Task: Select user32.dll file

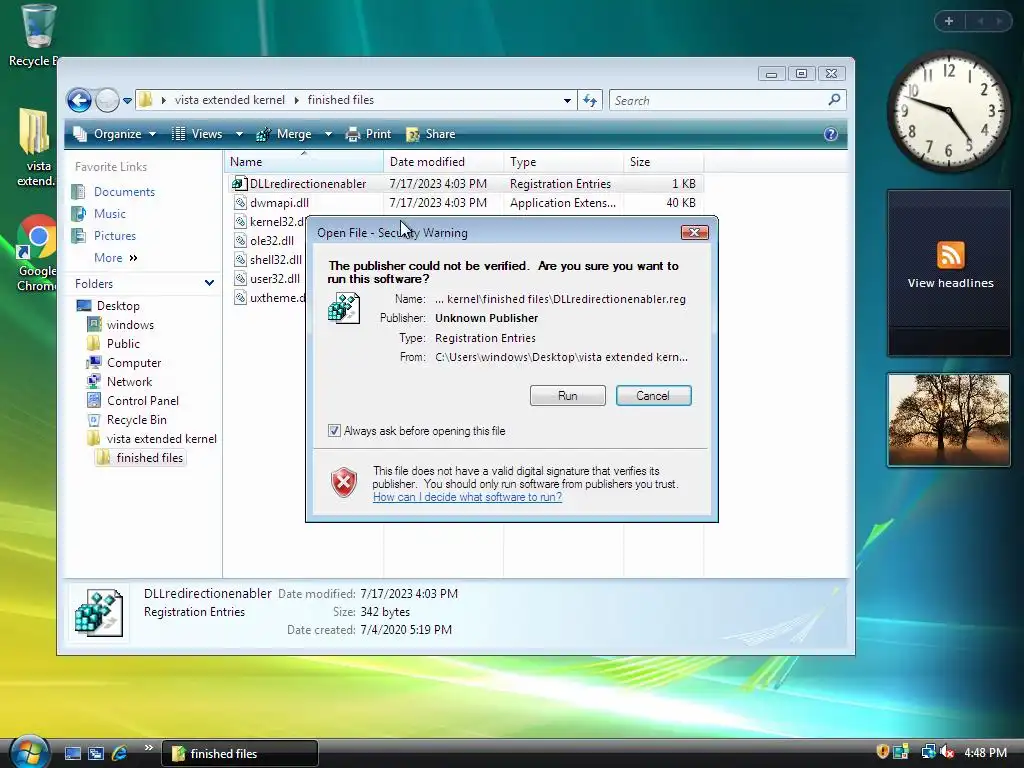Action: click(275, 278)
